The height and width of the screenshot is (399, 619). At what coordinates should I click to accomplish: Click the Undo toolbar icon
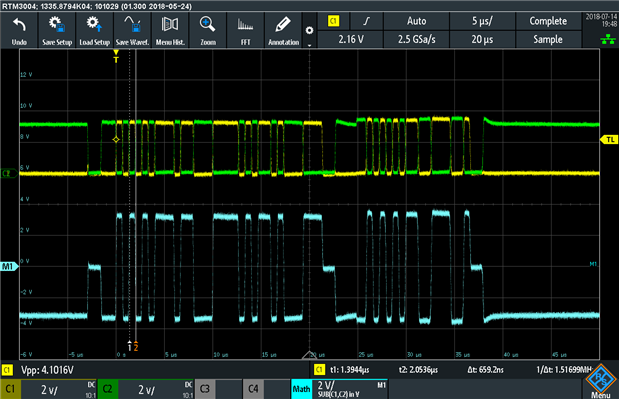(x=19, y=30)
